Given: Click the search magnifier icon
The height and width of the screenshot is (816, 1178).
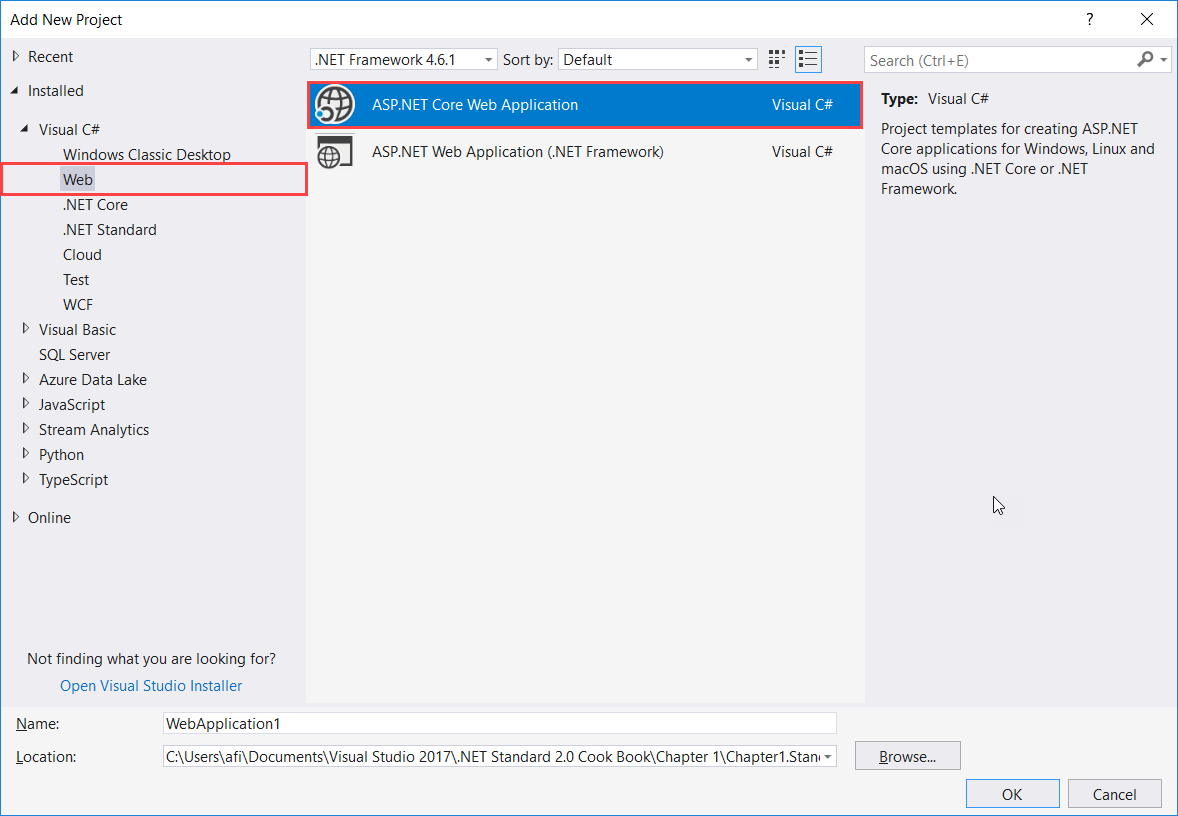Looking at the screenshot, I should point(1145,59).
